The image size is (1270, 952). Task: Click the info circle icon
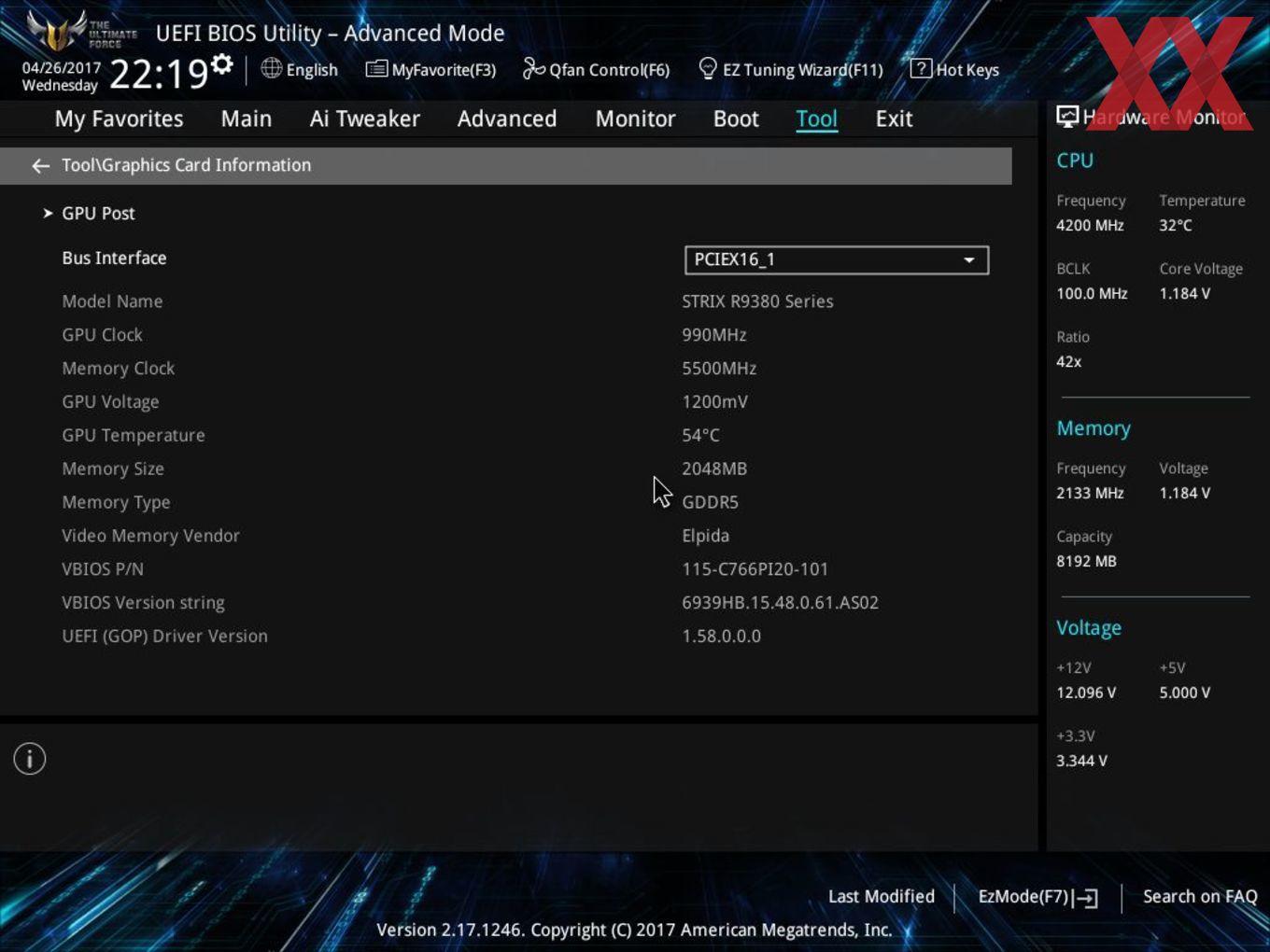click(x=30, y=759)
